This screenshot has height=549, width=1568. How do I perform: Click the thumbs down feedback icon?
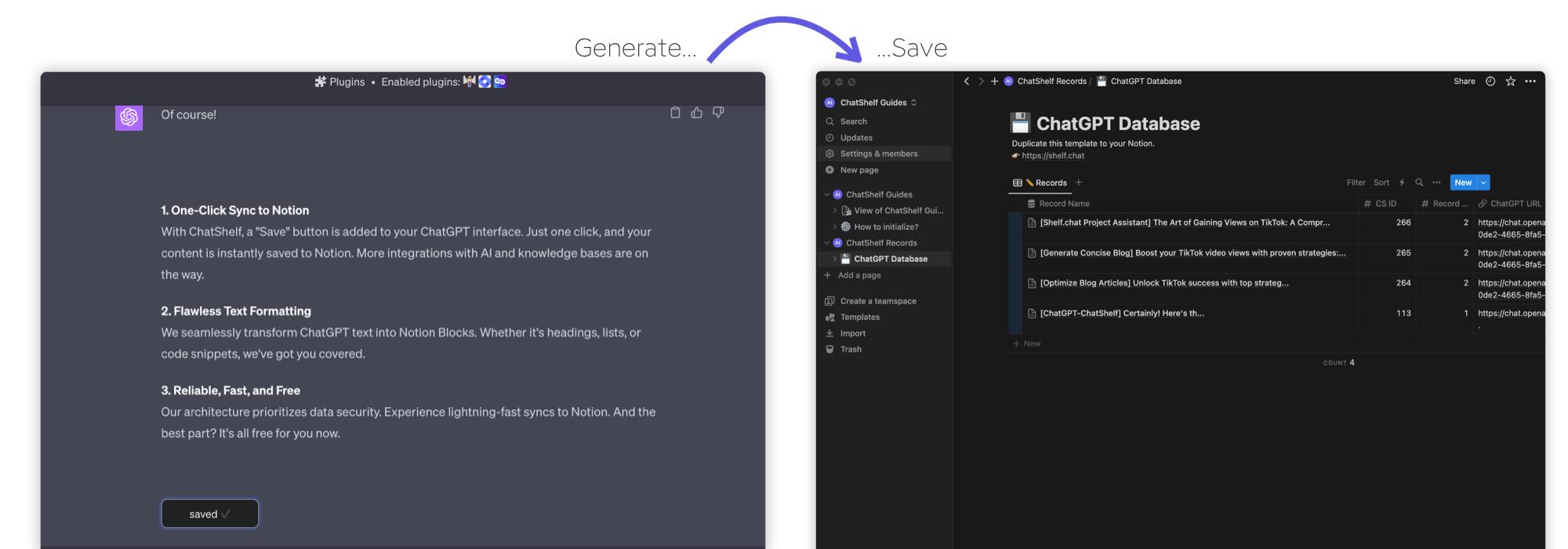tap(718, 113)
